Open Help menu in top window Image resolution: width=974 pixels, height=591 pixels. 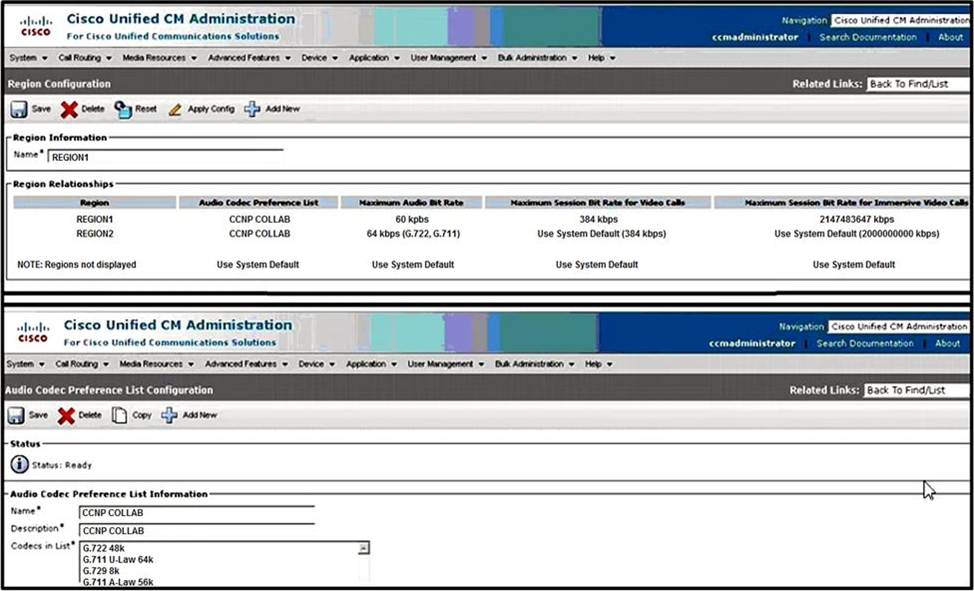coord(601,58)
